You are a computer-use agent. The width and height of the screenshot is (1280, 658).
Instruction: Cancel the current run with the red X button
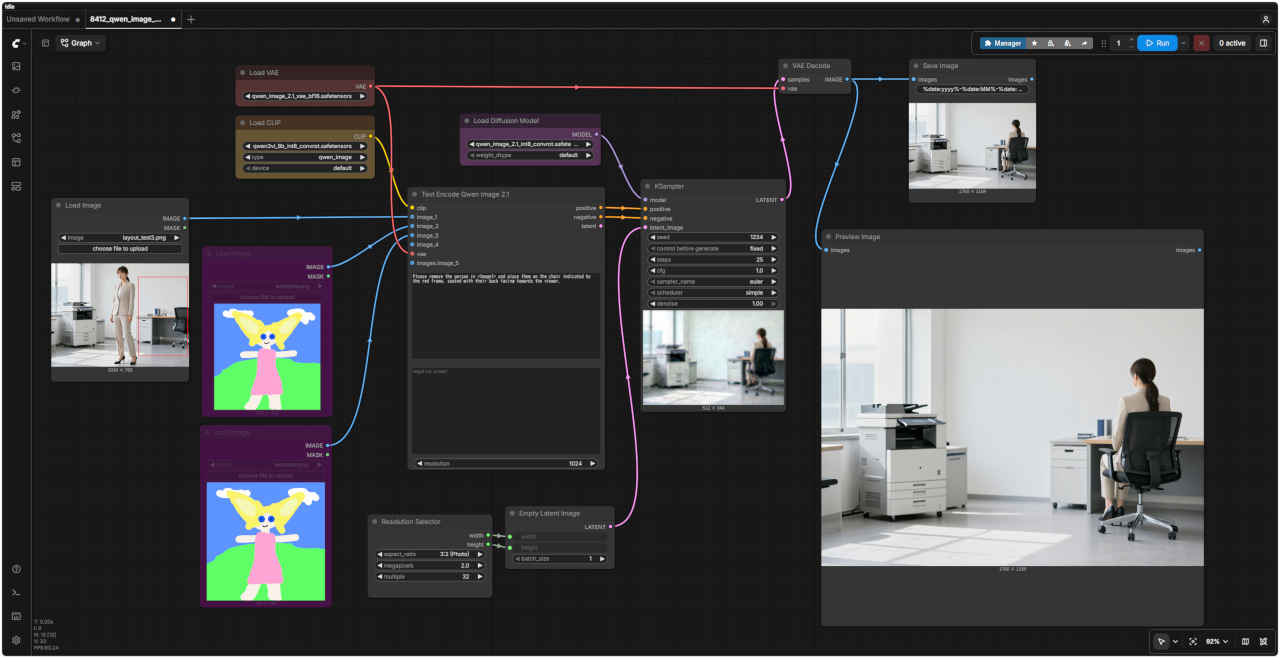[1201, 43]
